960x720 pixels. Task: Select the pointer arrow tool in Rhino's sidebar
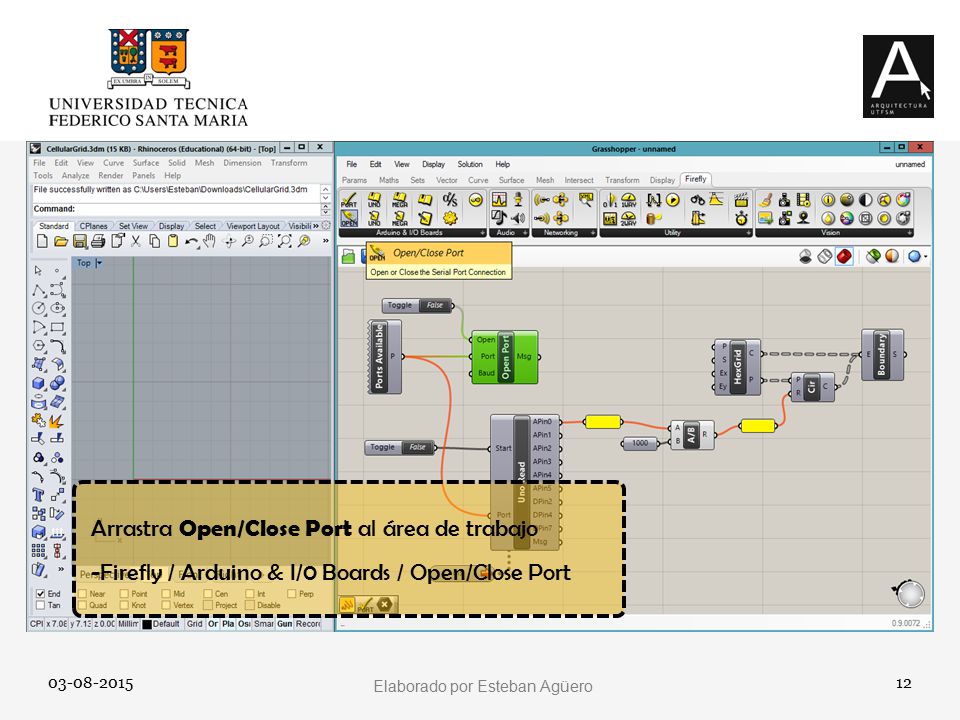[38, 270]
